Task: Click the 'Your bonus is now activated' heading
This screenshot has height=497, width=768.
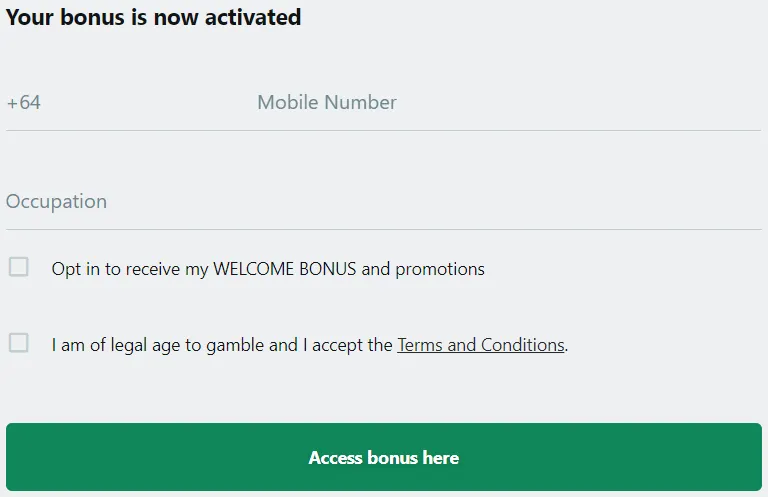Action: click(153, 17)
